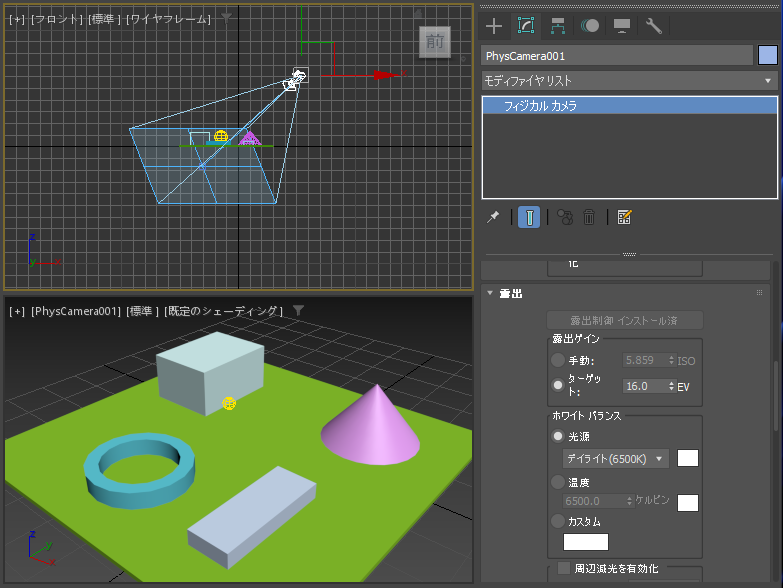
Task: Open [既定のシェーディング] menu
Action: 223,311
